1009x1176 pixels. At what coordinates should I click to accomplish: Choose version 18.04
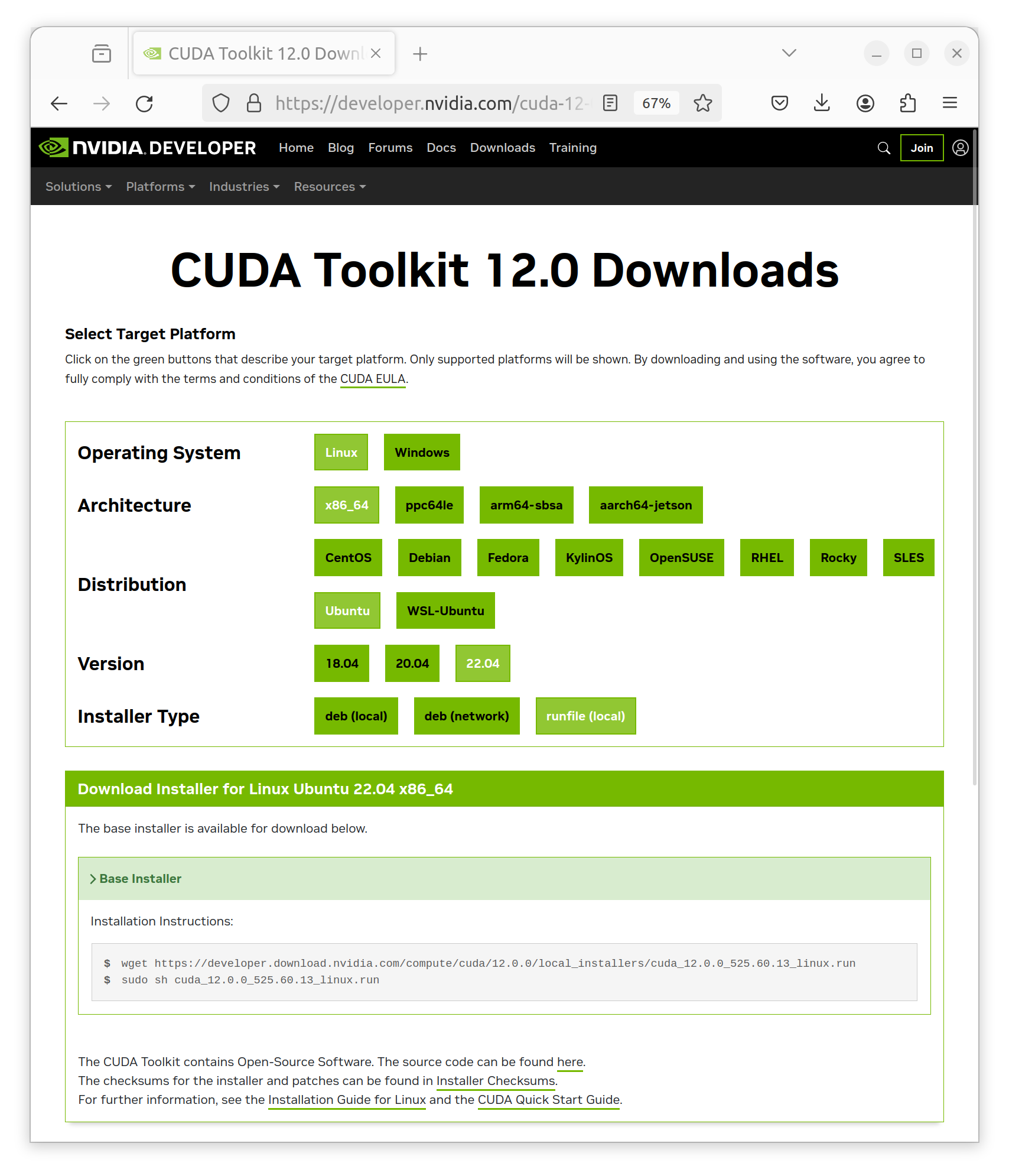click(342, 664)
